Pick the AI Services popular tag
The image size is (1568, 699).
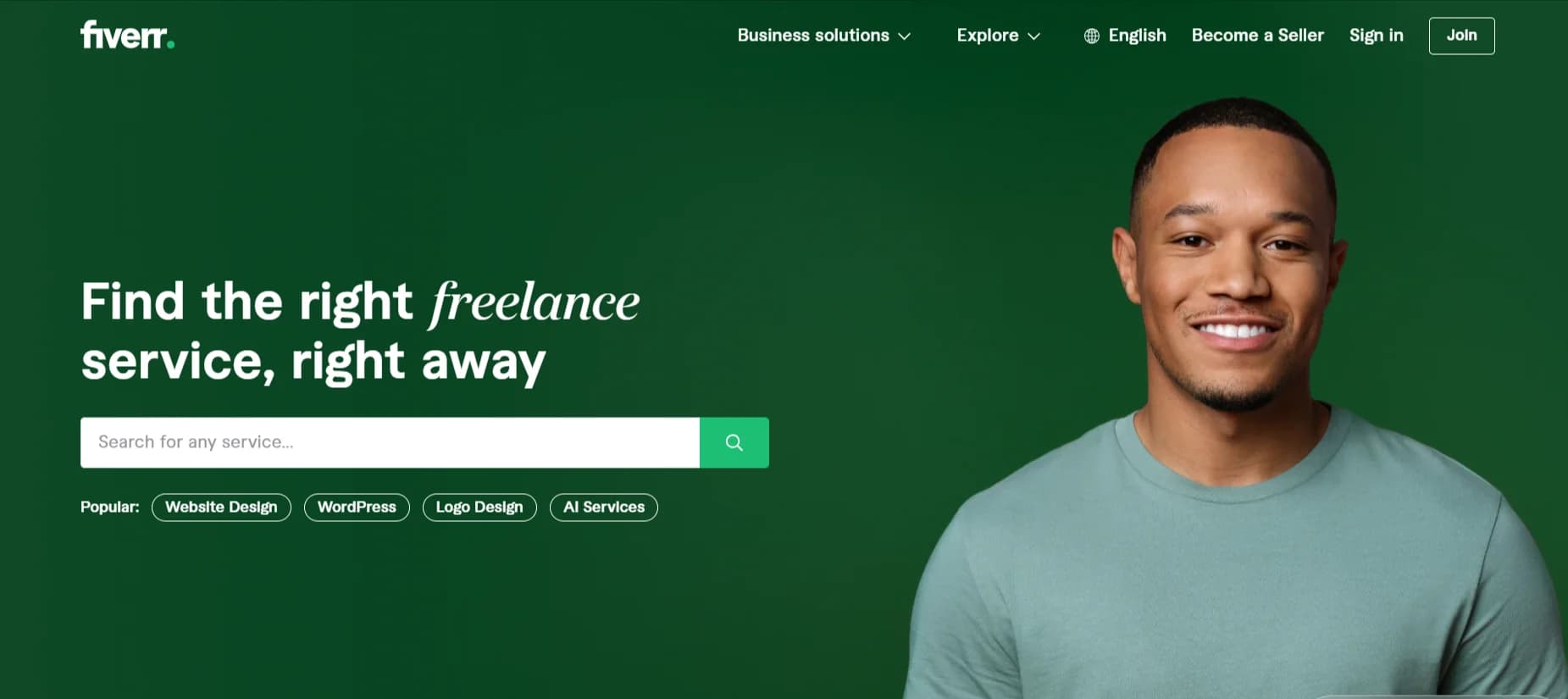604,507
